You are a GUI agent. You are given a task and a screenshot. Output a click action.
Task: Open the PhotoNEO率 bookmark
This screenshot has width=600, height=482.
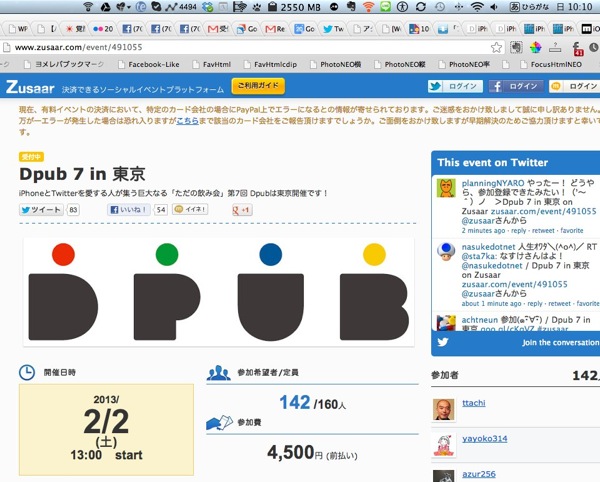[x=464, y=64]
